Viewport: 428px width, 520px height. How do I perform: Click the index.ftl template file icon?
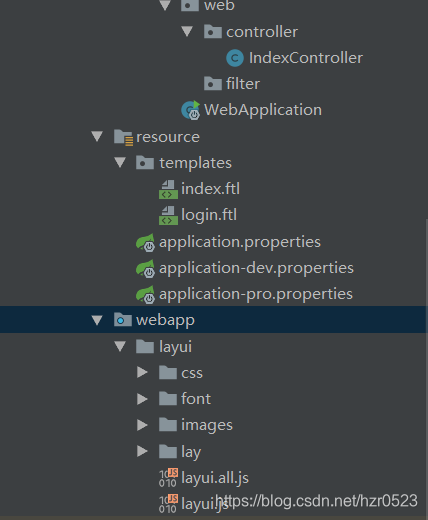pyautogui.click(x=168, y=189)
